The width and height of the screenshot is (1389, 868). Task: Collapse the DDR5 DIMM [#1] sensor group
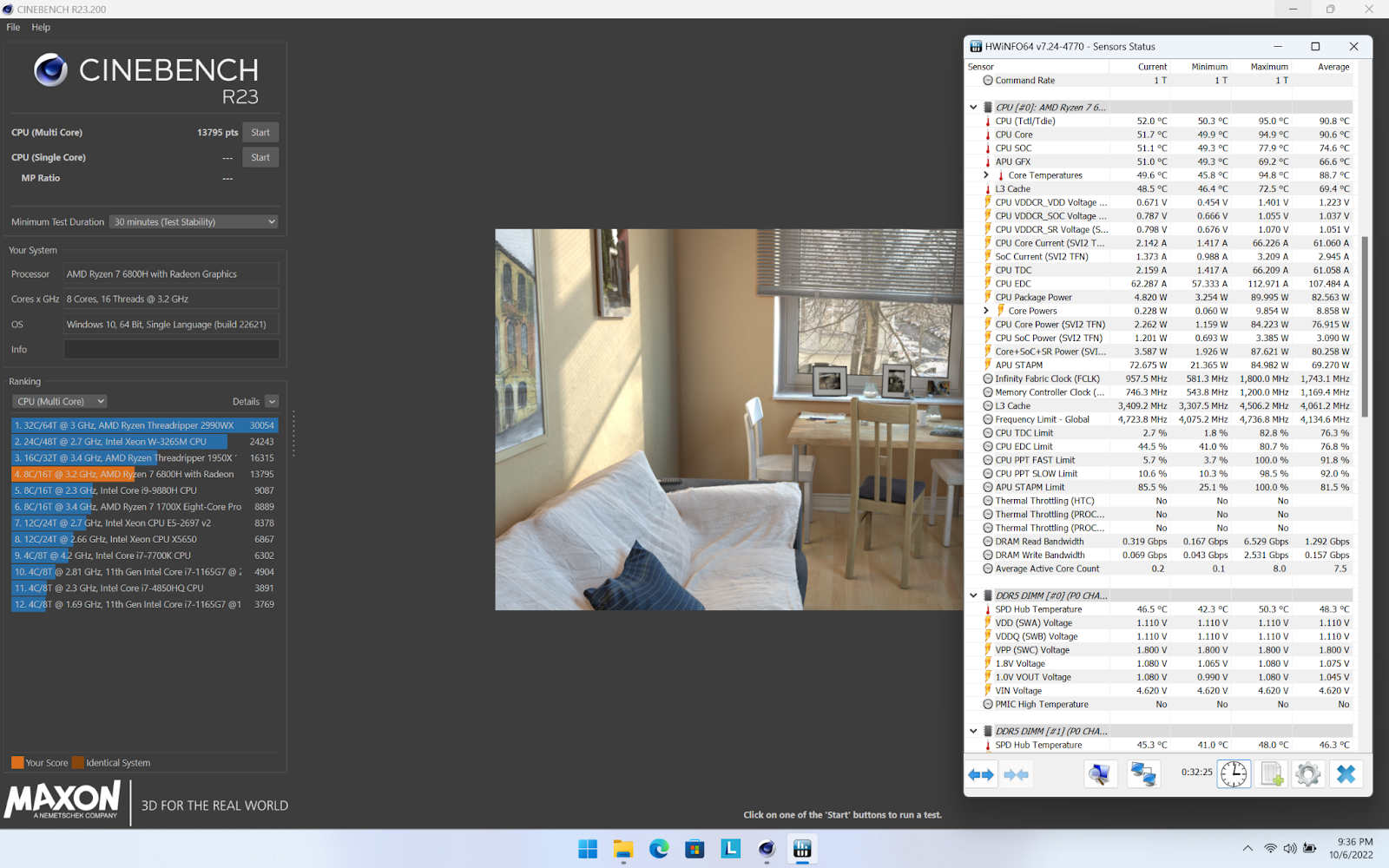click(973, 732)
